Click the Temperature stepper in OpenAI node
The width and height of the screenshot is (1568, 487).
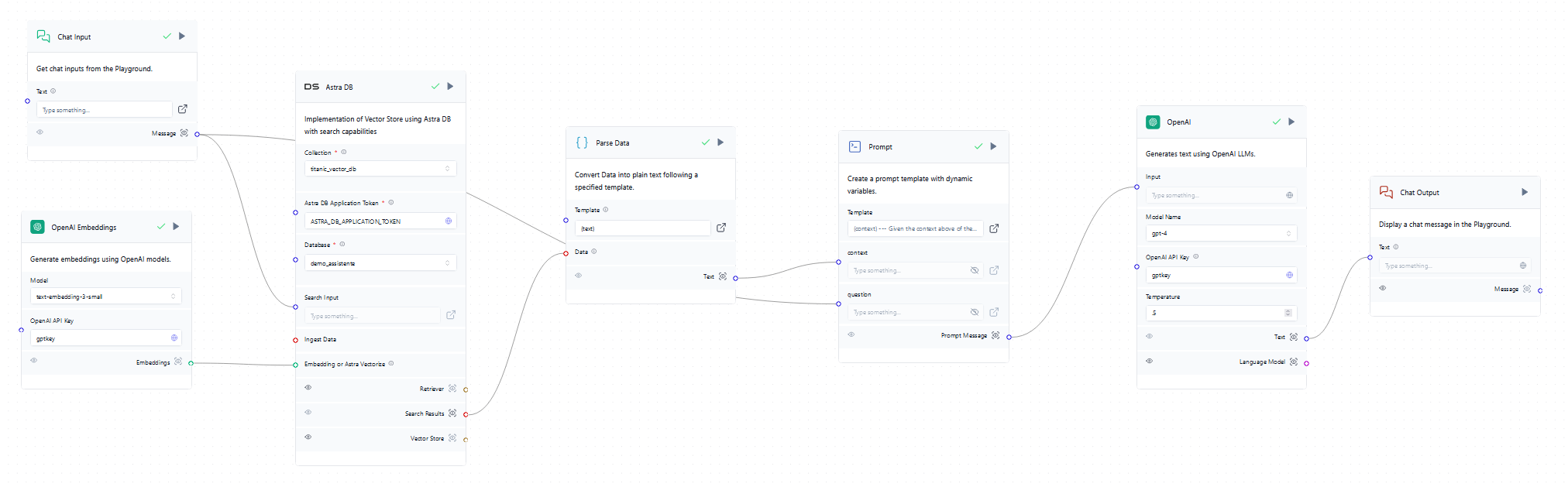pos(1288,313)
